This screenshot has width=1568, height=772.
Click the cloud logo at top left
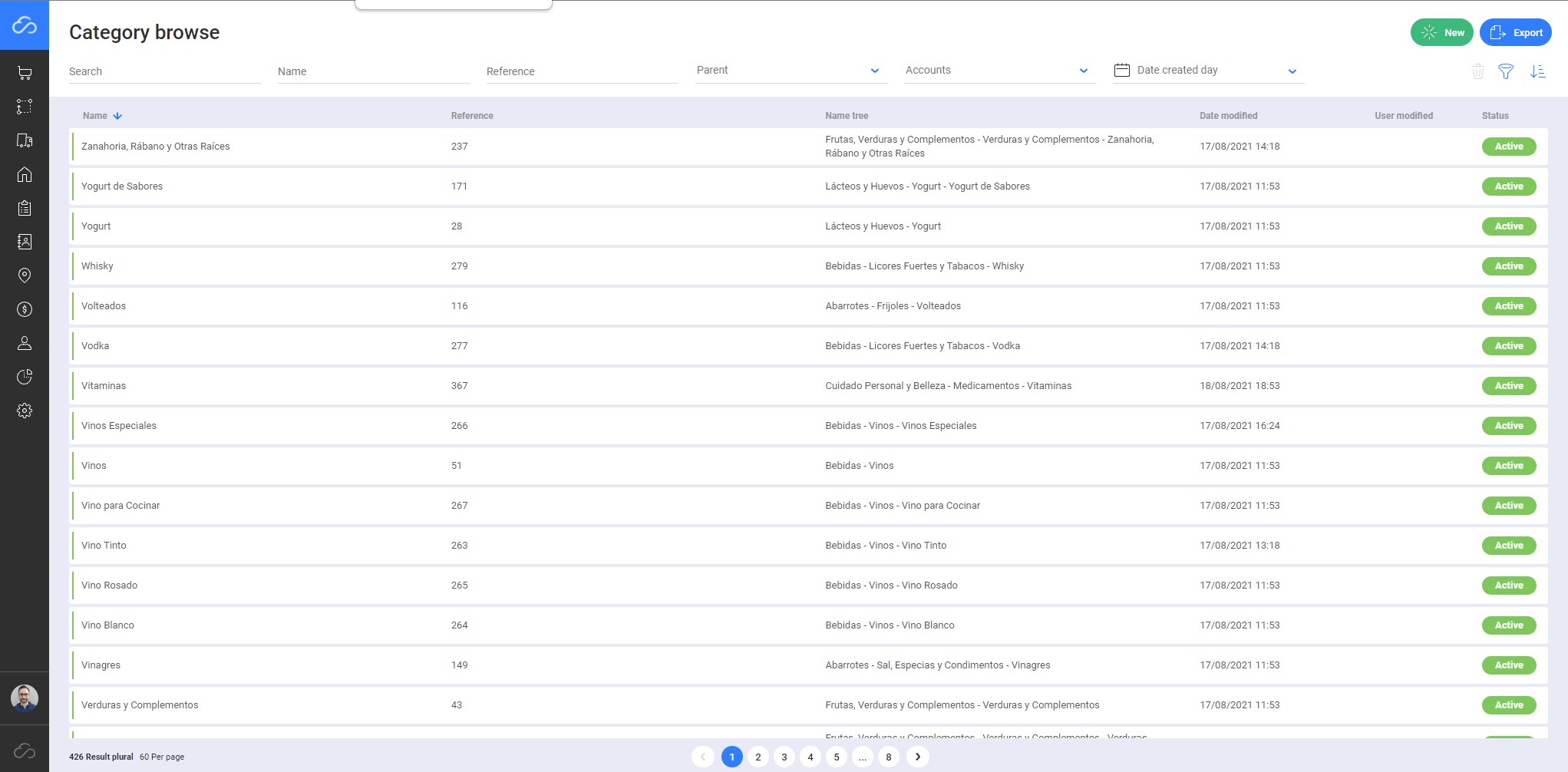click(25, 25)
